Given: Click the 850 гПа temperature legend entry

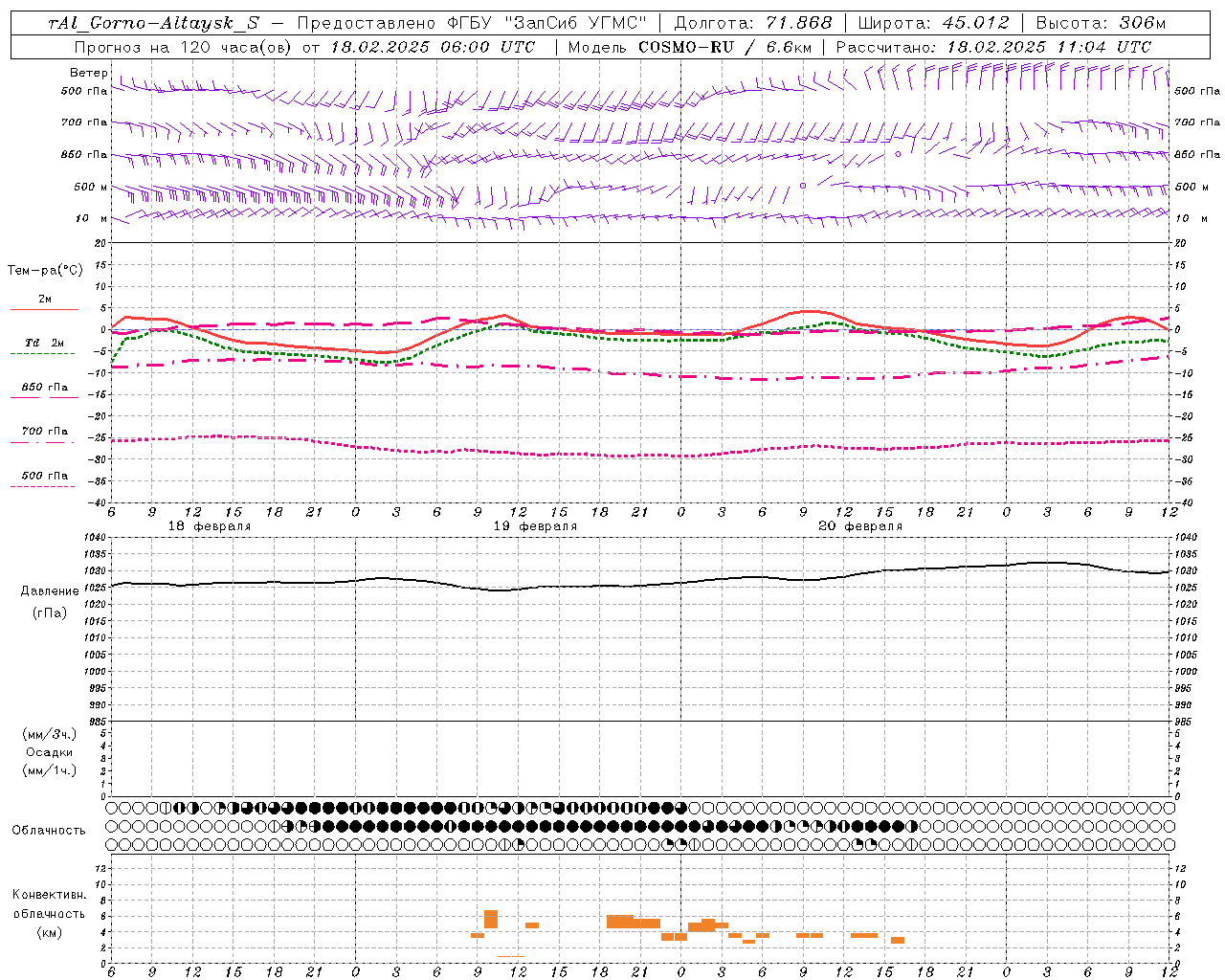Looking at the screenshot, I should pyautogui.click(x=44, y=388).
